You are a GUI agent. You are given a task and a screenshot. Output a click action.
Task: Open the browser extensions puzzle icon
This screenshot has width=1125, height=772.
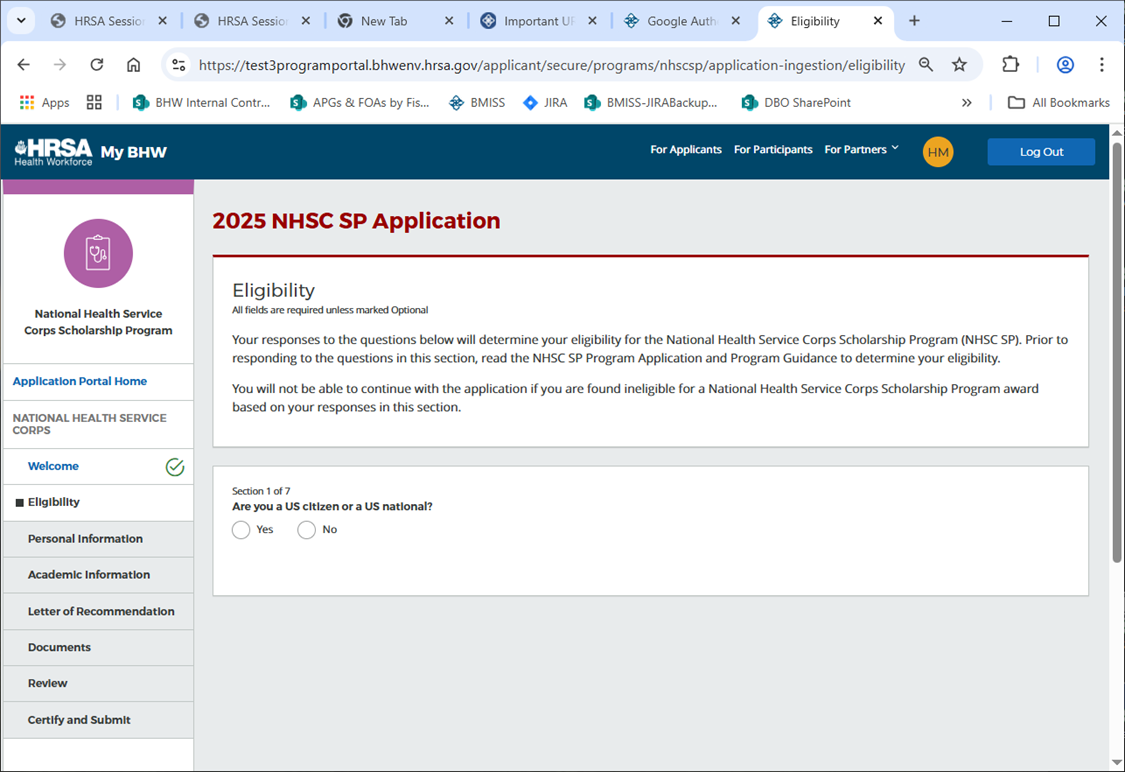pyautogui.click(x=1010, y=65)
